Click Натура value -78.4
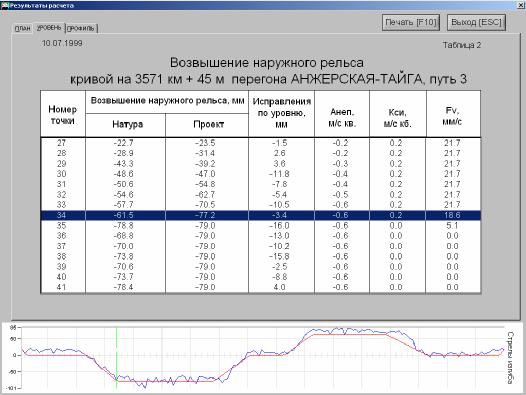 click(123, 287)
